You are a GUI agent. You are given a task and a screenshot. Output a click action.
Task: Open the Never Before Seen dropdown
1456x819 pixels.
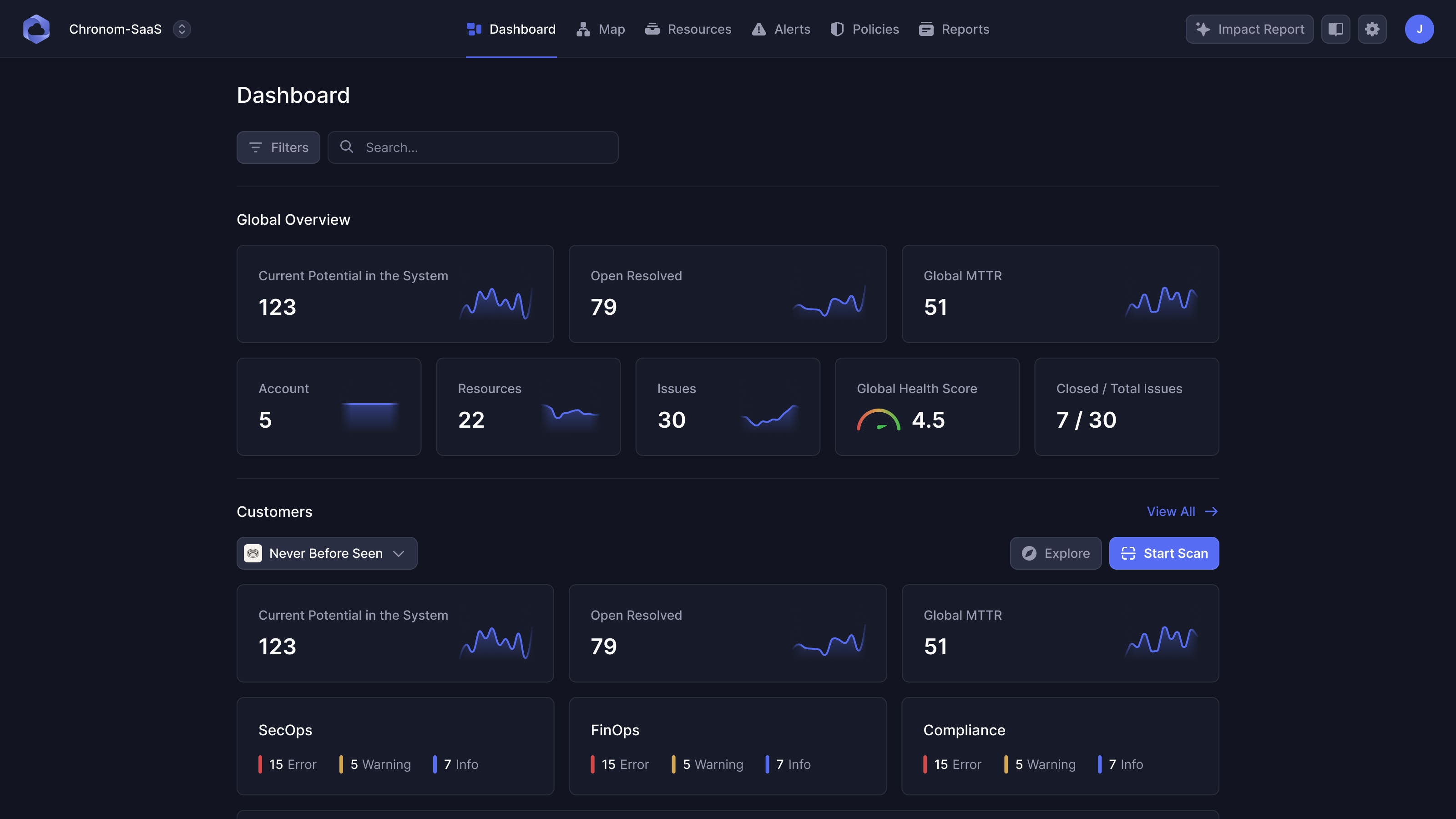click(x=327, y=553)
